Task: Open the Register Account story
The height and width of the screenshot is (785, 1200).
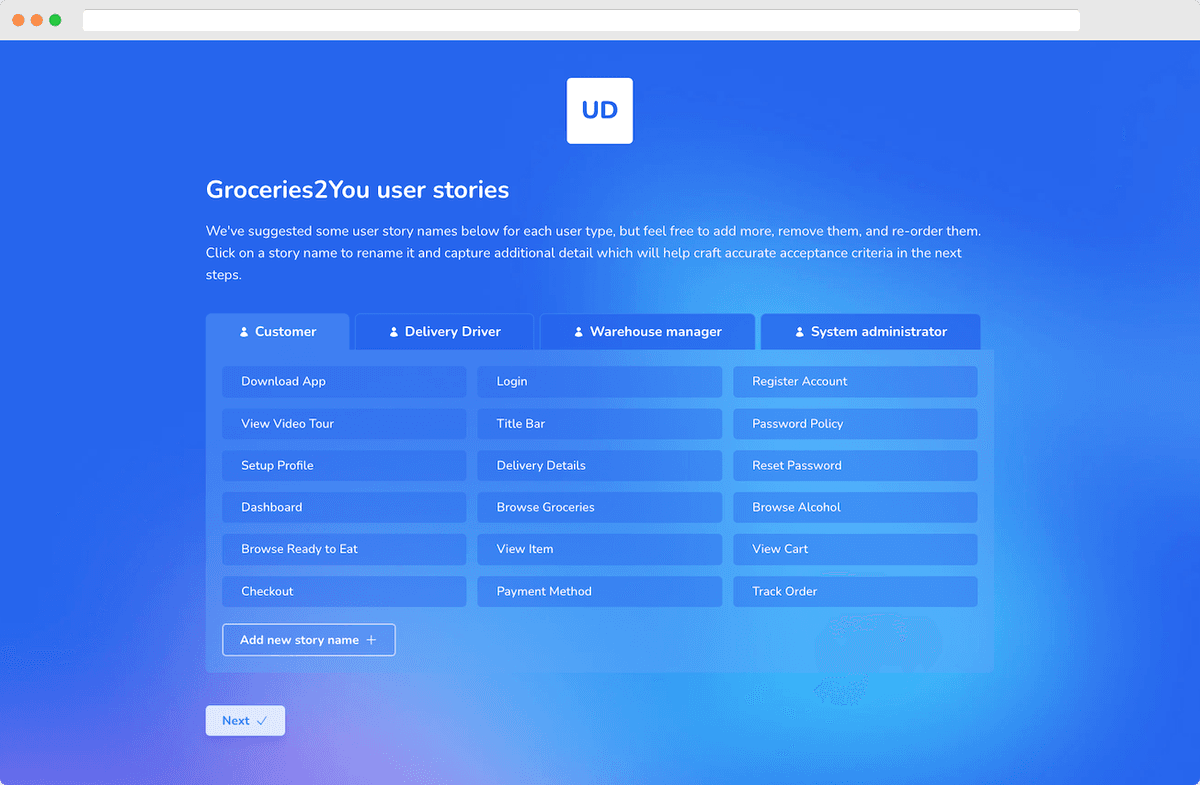Action: coord(854,381)
